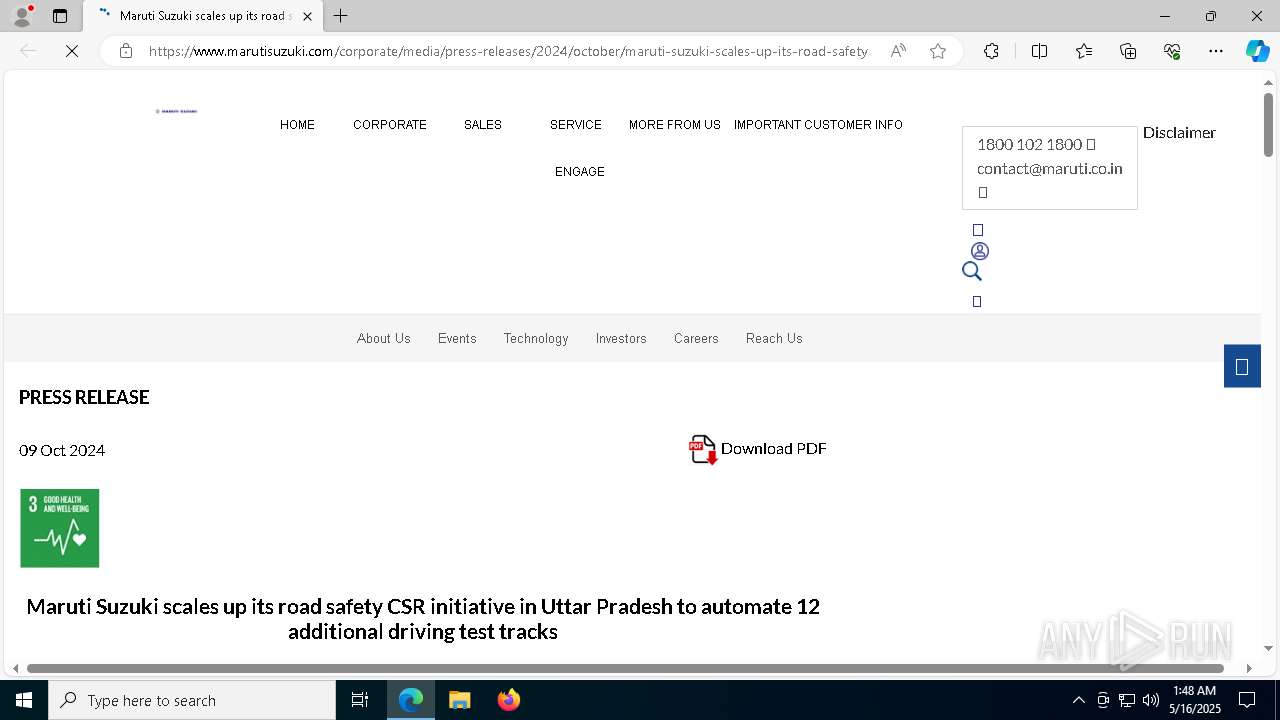Open the Windows Start menu

[x=24, y=700]
